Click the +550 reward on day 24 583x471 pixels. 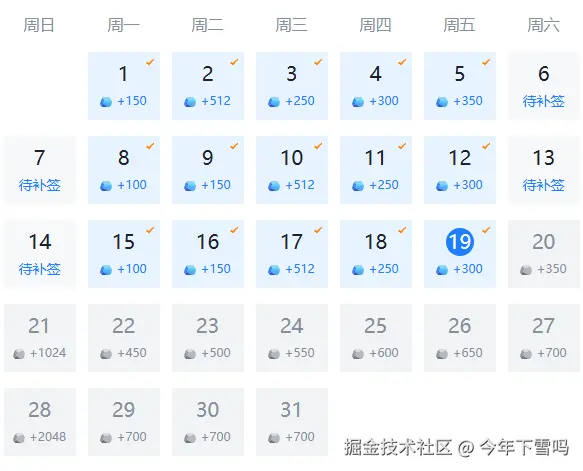(300, 353)
